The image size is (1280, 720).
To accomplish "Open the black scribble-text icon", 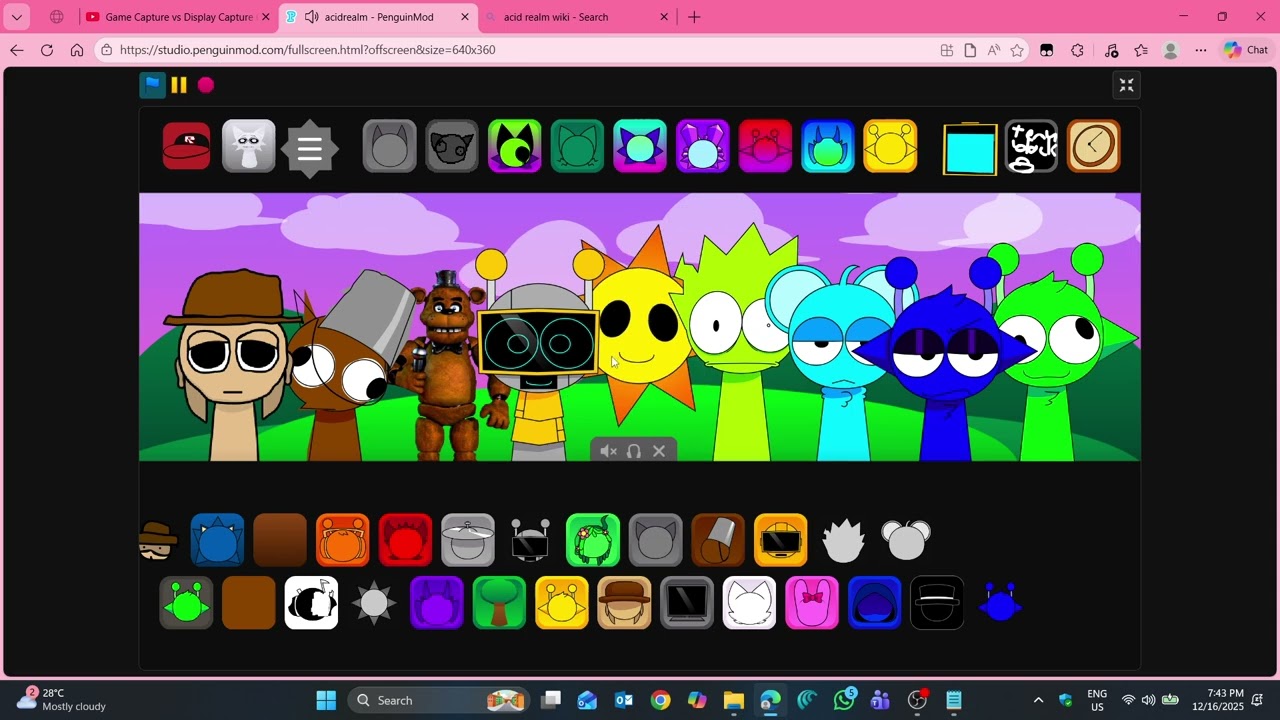I will pos(1032,147).
